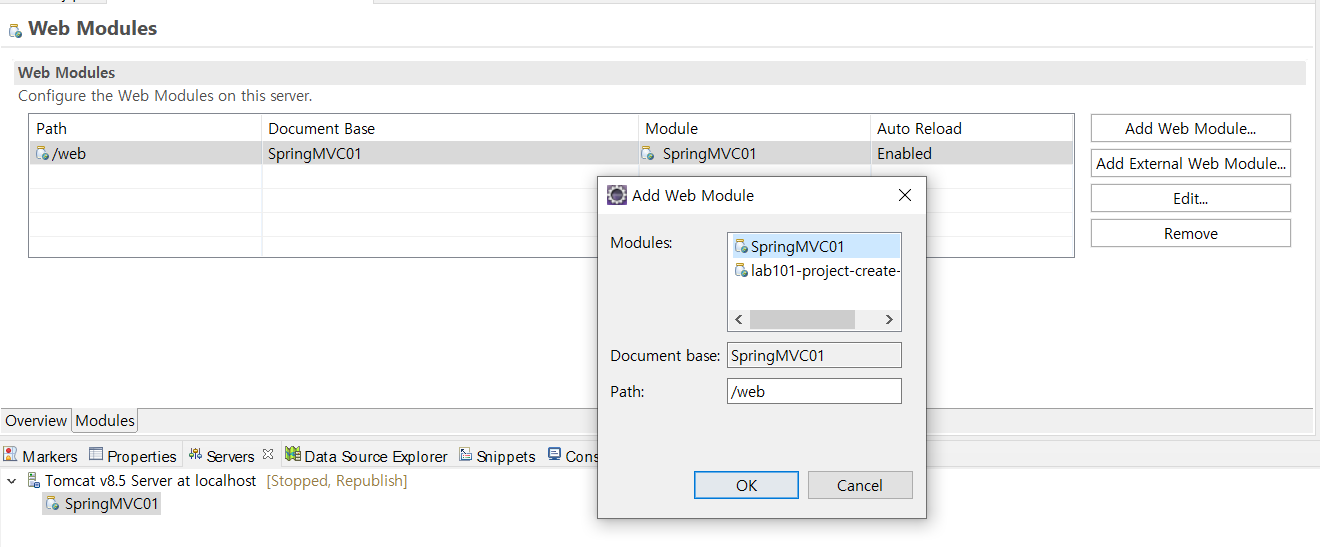Click the Properties tab icon

click(x=96, y=455)
